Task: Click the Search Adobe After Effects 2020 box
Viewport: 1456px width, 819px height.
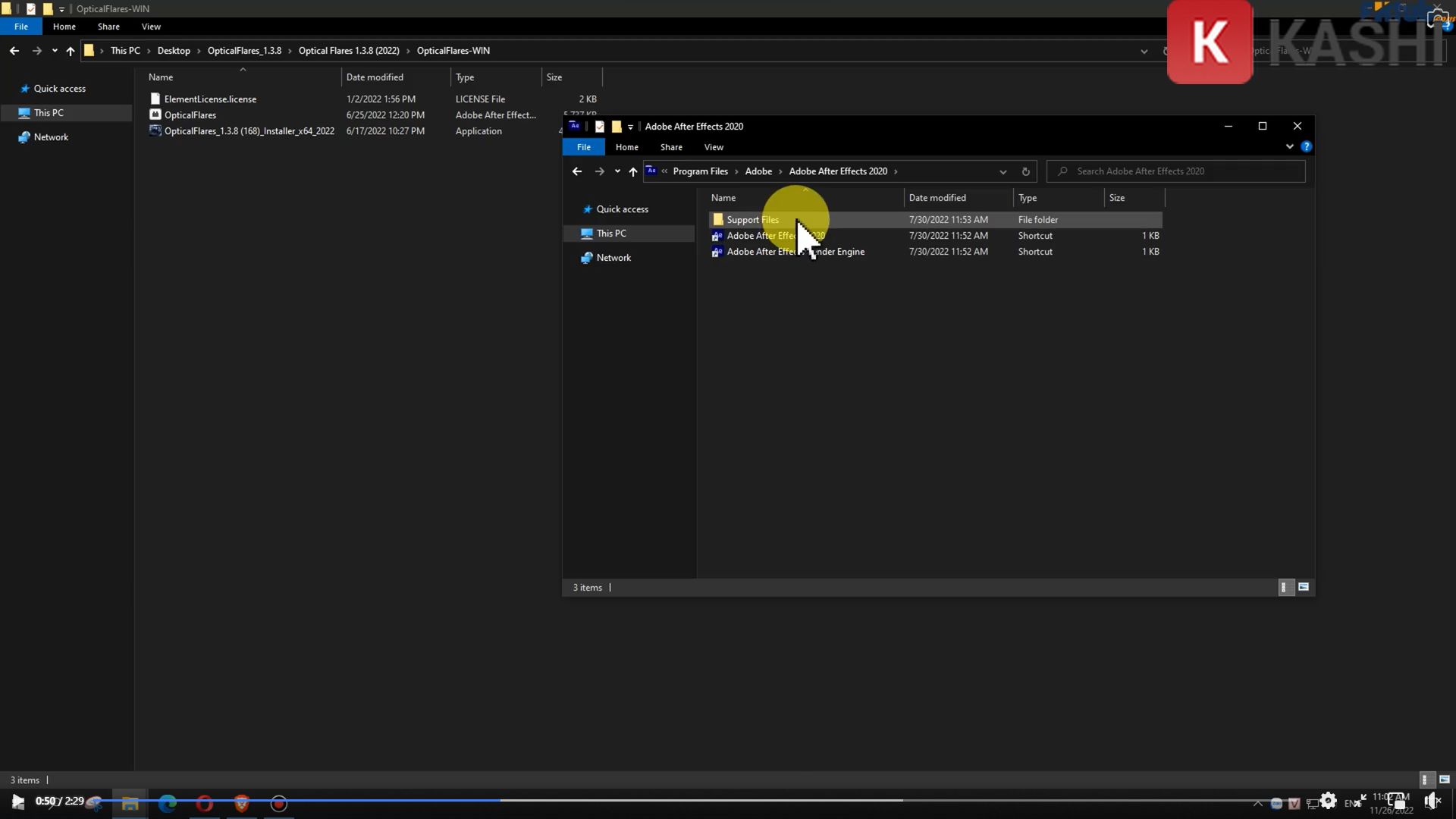Action: point(1175,171)
